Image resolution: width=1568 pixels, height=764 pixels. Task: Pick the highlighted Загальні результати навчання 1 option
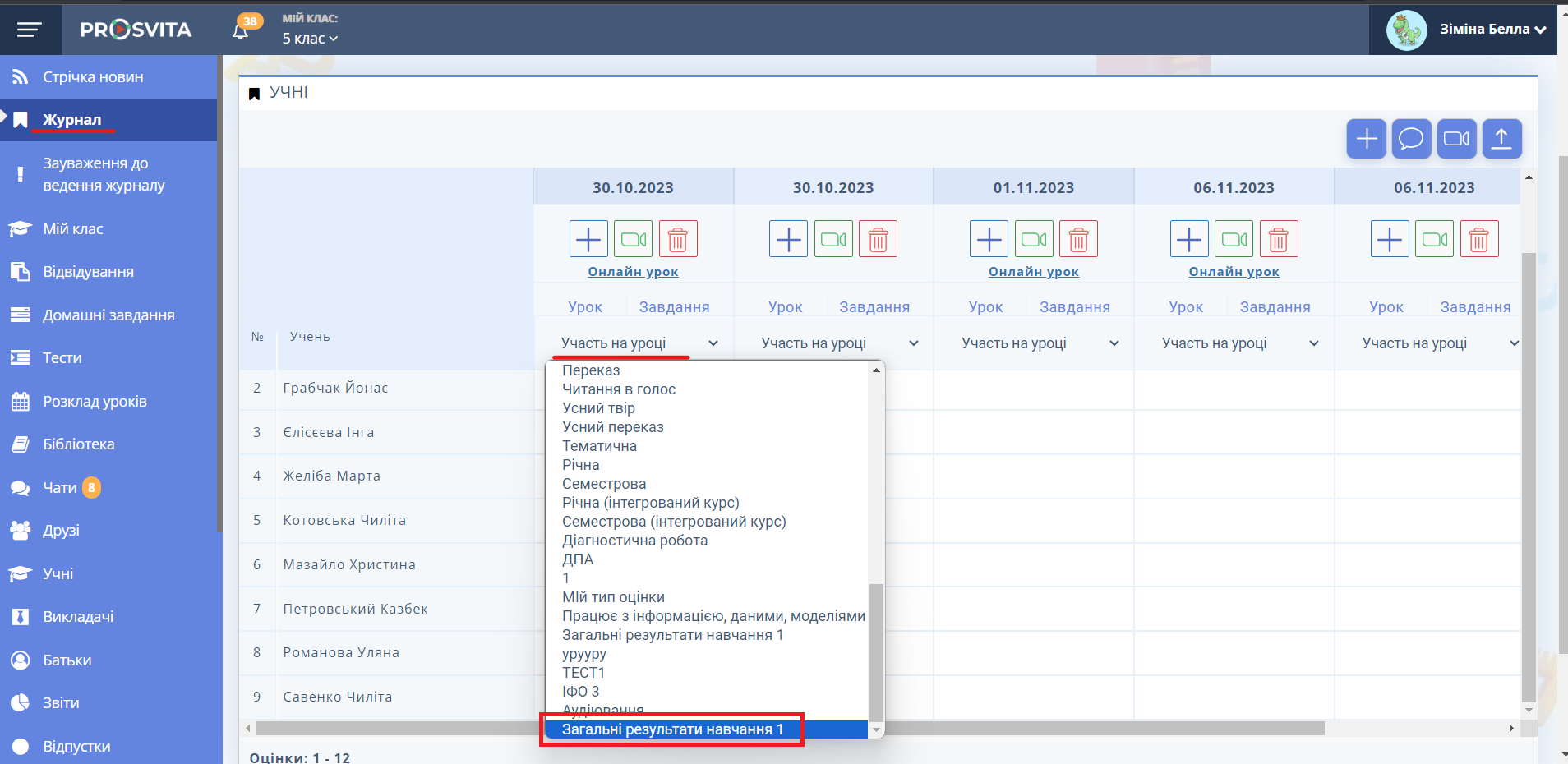672,729
